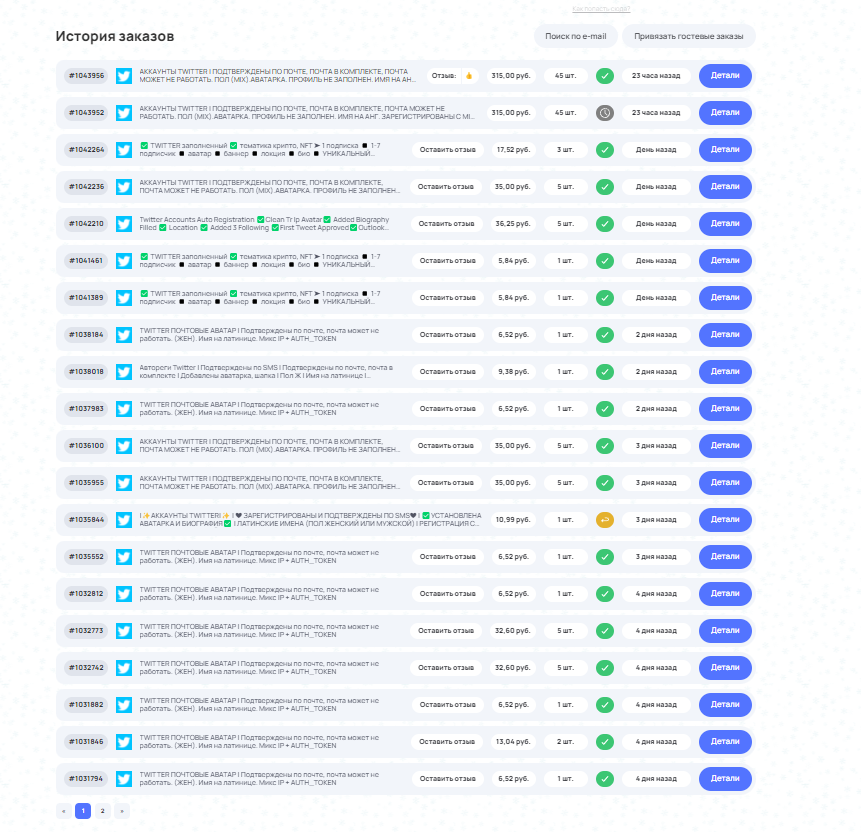Go to previous page arrow

(x=64, y=811)
